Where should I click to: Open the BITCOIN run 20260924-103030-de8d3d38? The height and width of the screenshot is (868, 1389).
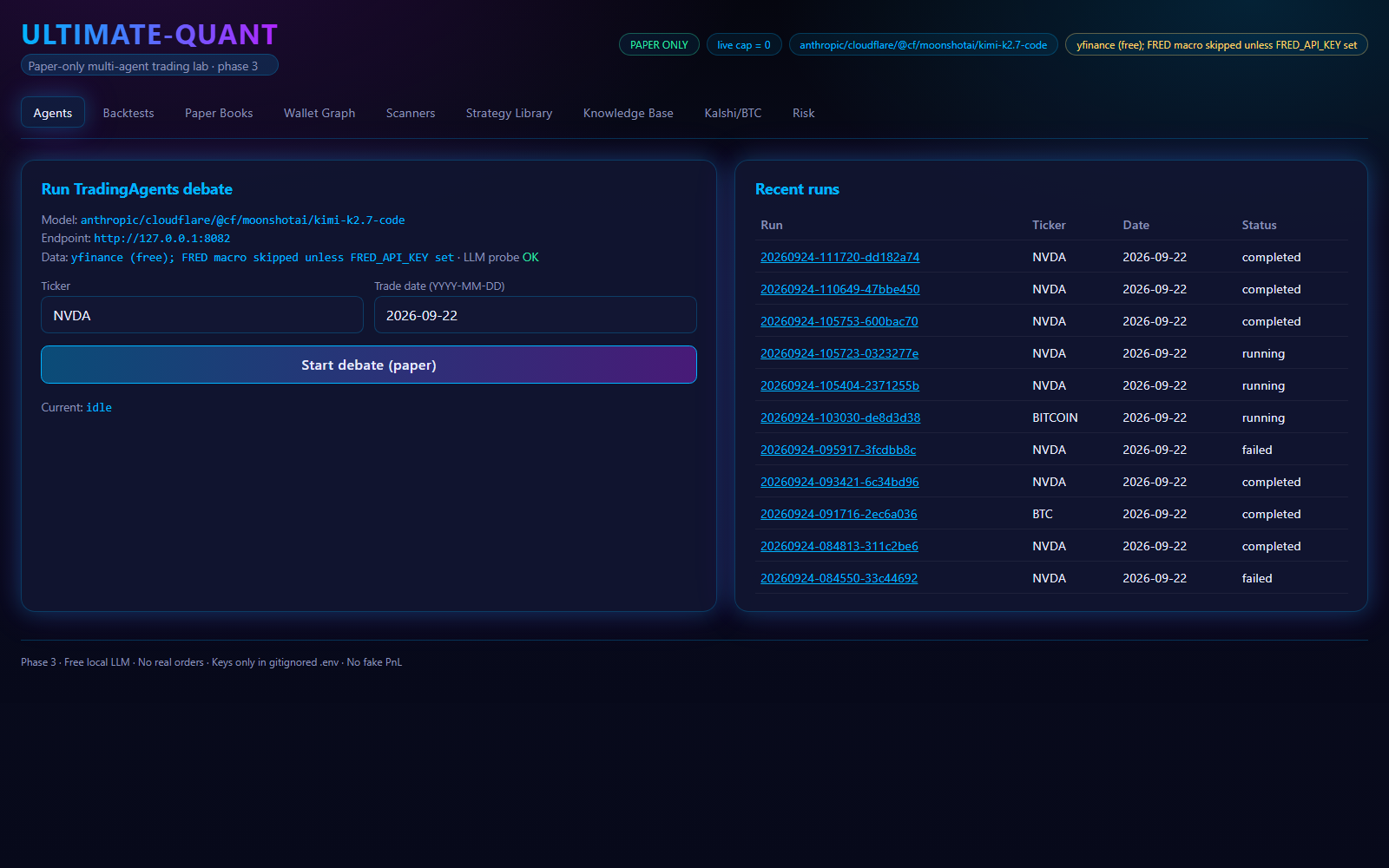click(840, 418)
